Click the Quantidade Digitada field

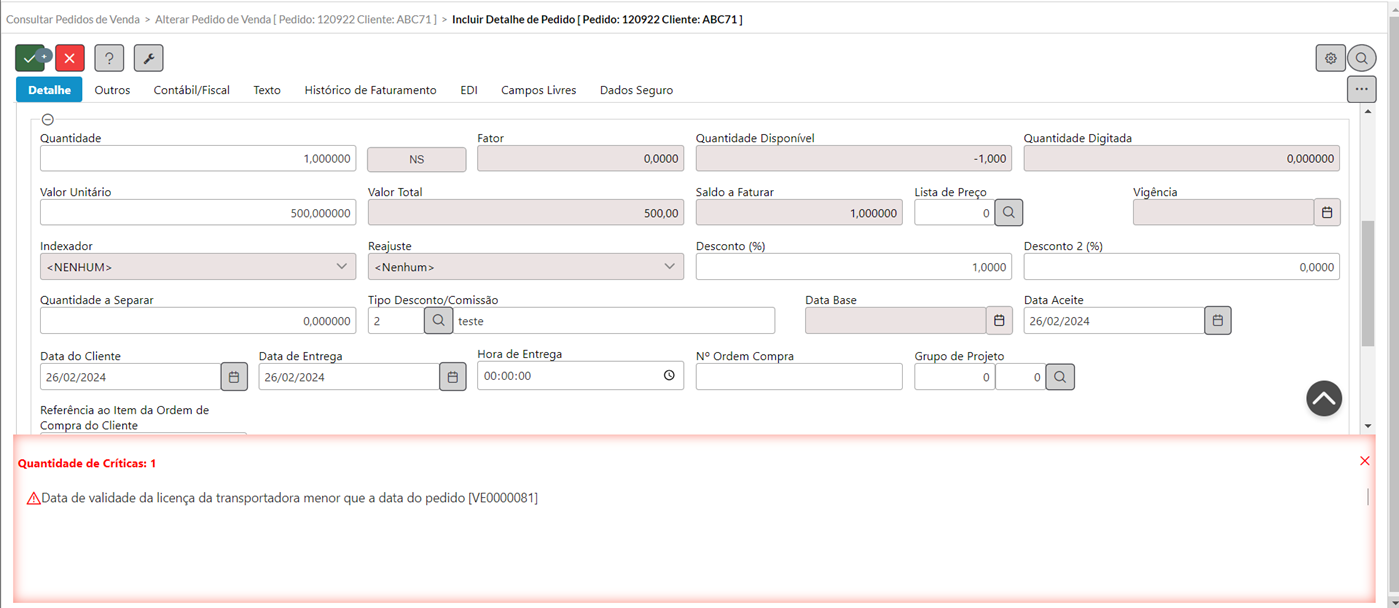click(1182, 158)
